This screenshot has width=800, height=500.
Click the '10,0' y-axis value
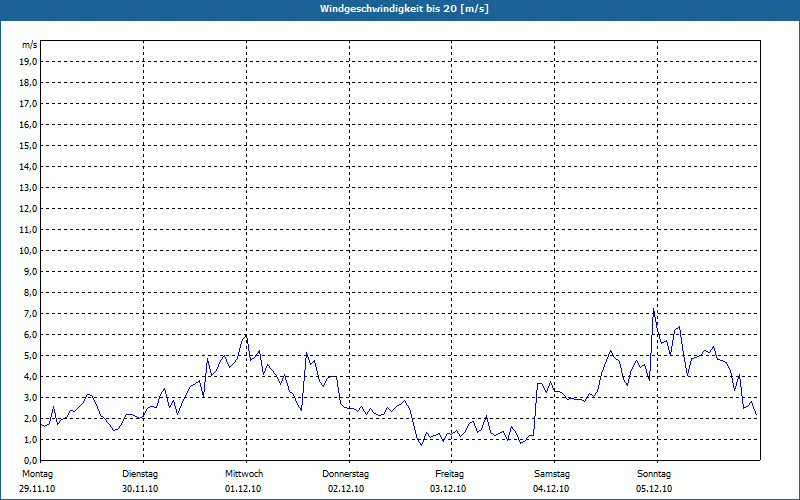[28, 251]
